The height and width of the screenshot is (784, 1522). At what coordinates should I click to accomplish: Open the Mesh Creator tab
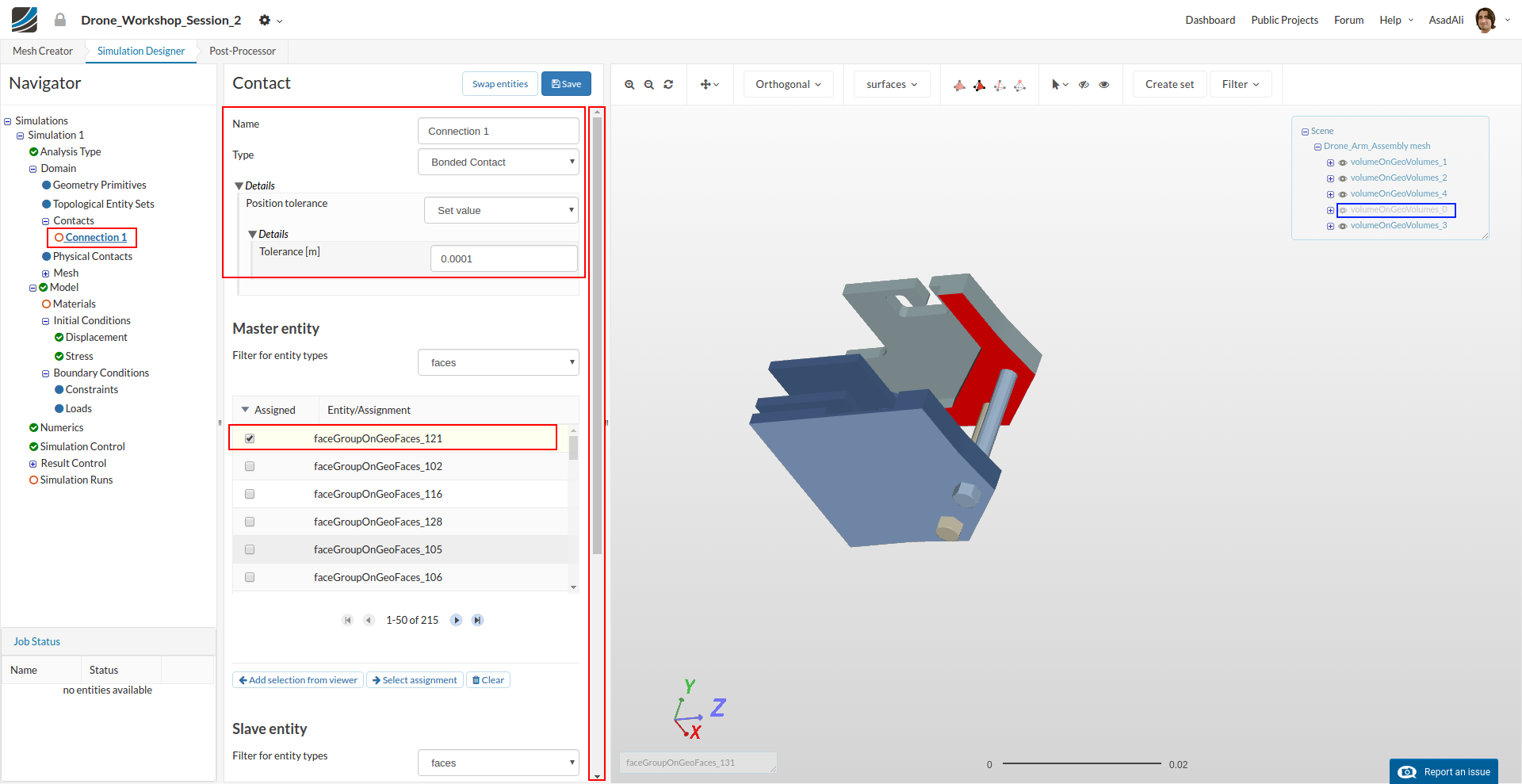[x=43, y=51]
